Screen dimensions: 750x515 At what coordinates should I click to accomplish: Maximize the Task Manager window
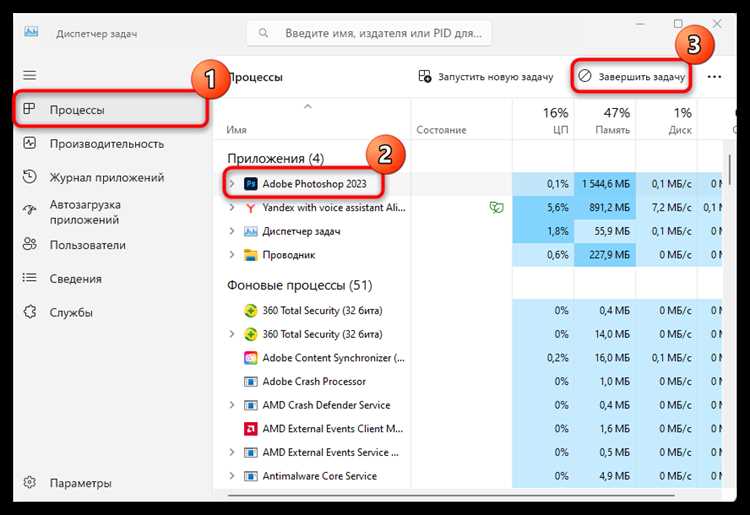[678, 23]
